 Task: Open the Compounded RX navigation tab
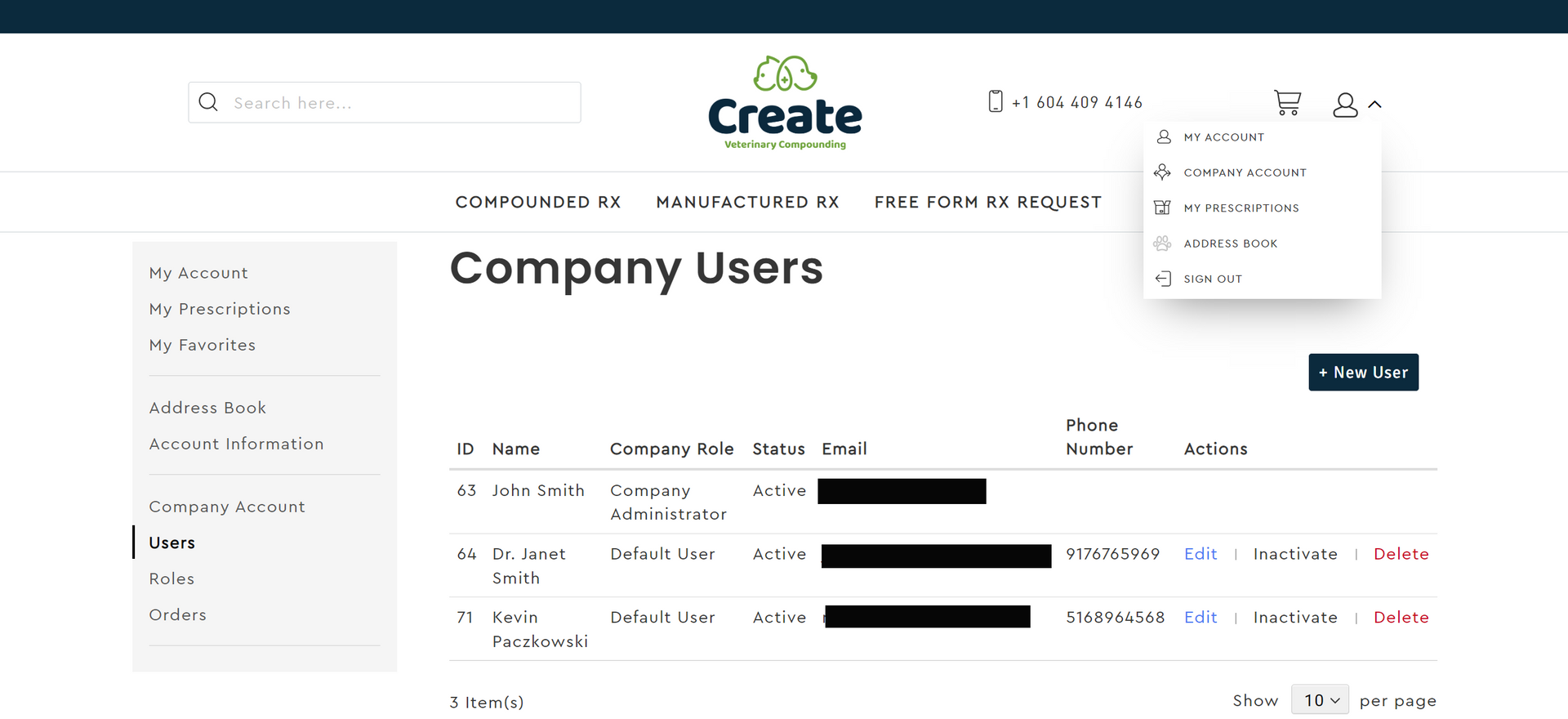(538, 202)
